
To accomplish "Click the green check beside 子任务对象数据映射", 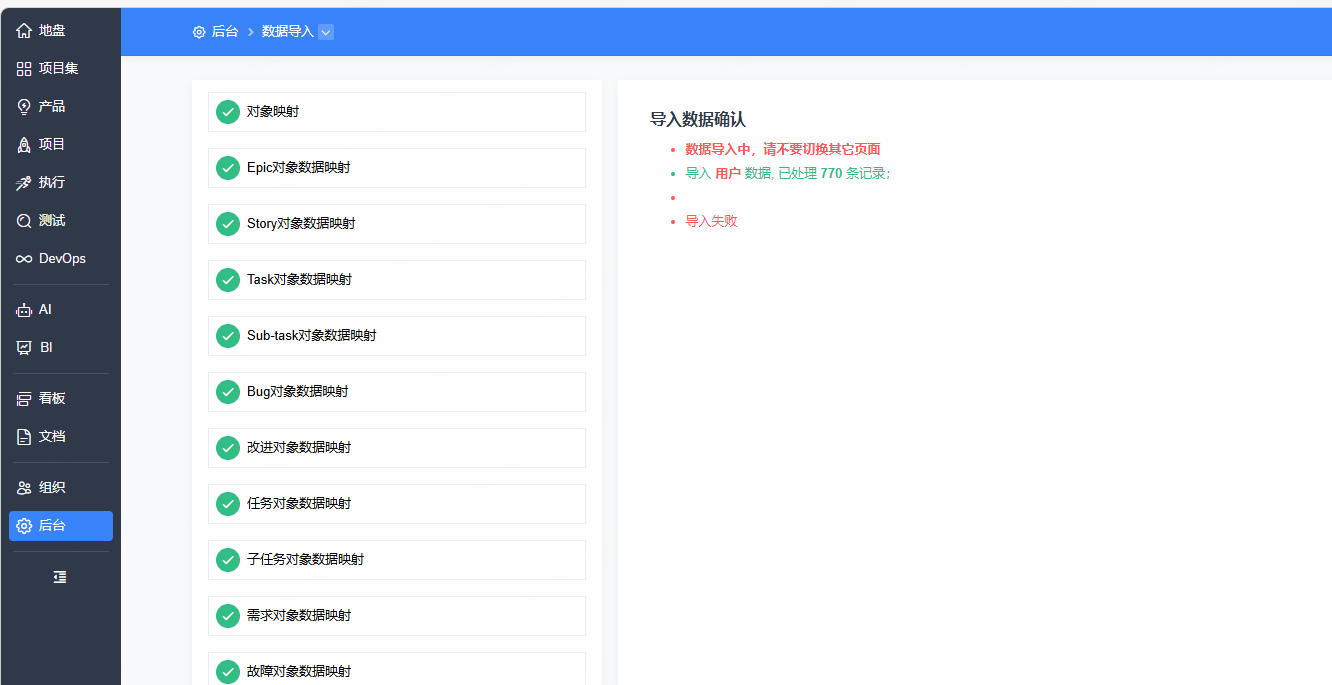I will 228,560.
